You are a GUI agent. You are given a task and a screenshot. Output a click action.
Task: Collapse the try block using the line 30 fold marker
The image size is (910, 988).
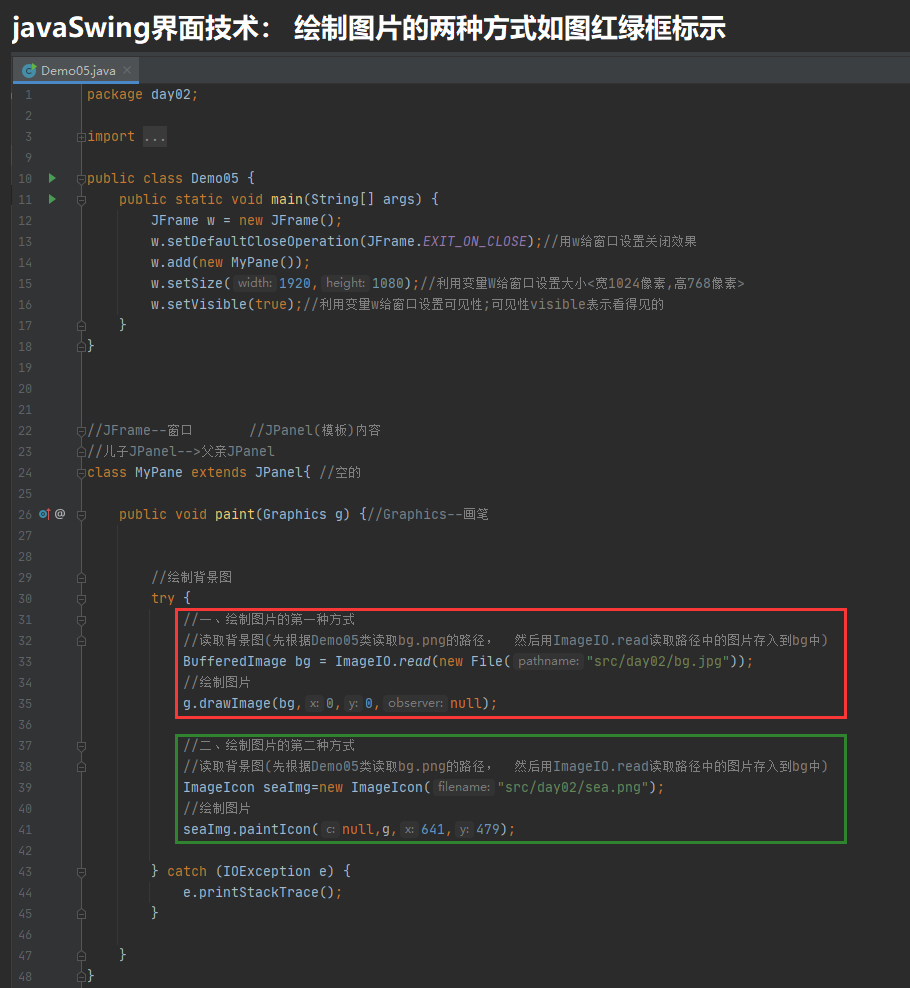pyautogui.click(x=80, y=597)
